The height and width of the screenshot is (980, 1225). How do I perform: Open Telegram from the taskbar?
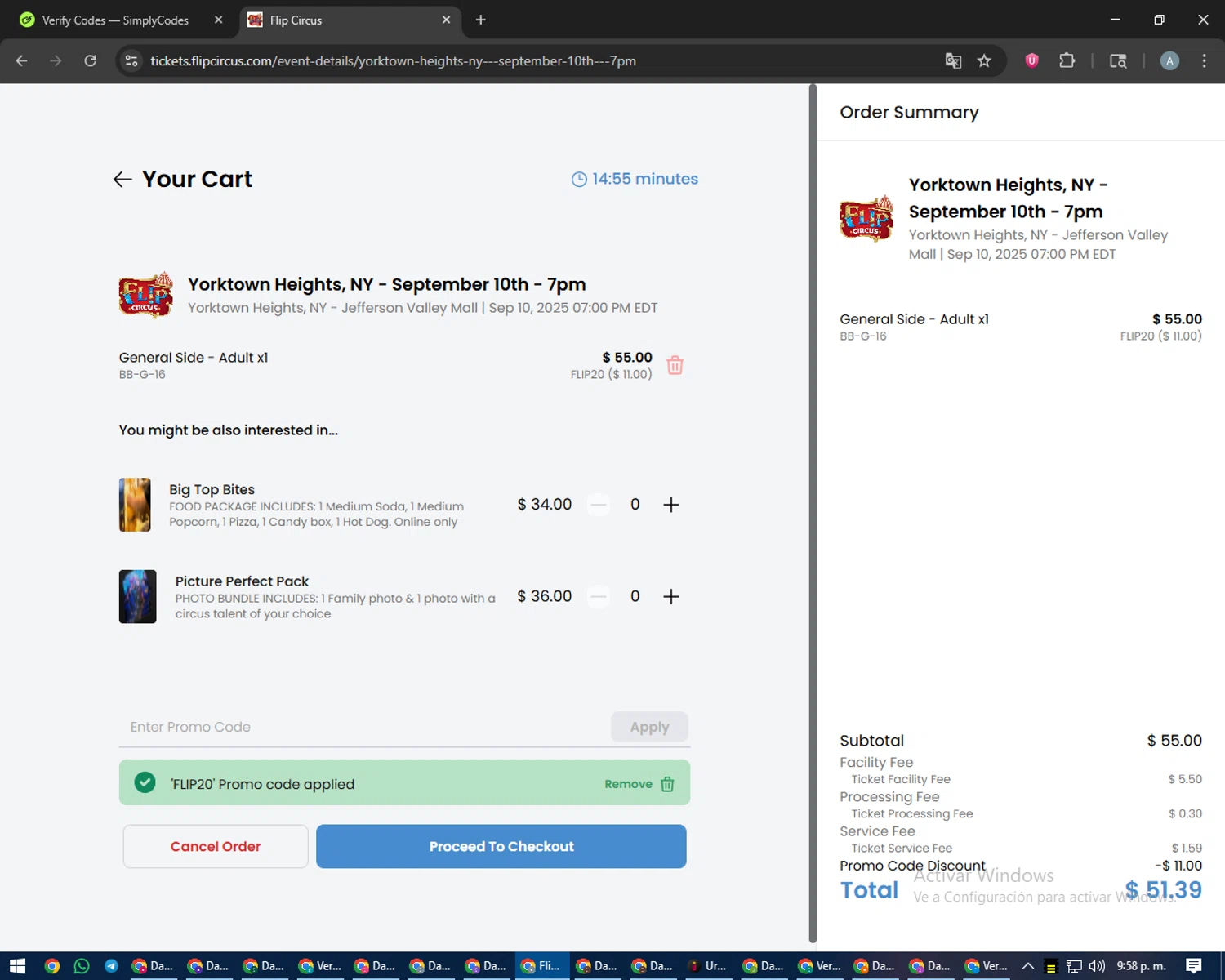pos(111,966)
